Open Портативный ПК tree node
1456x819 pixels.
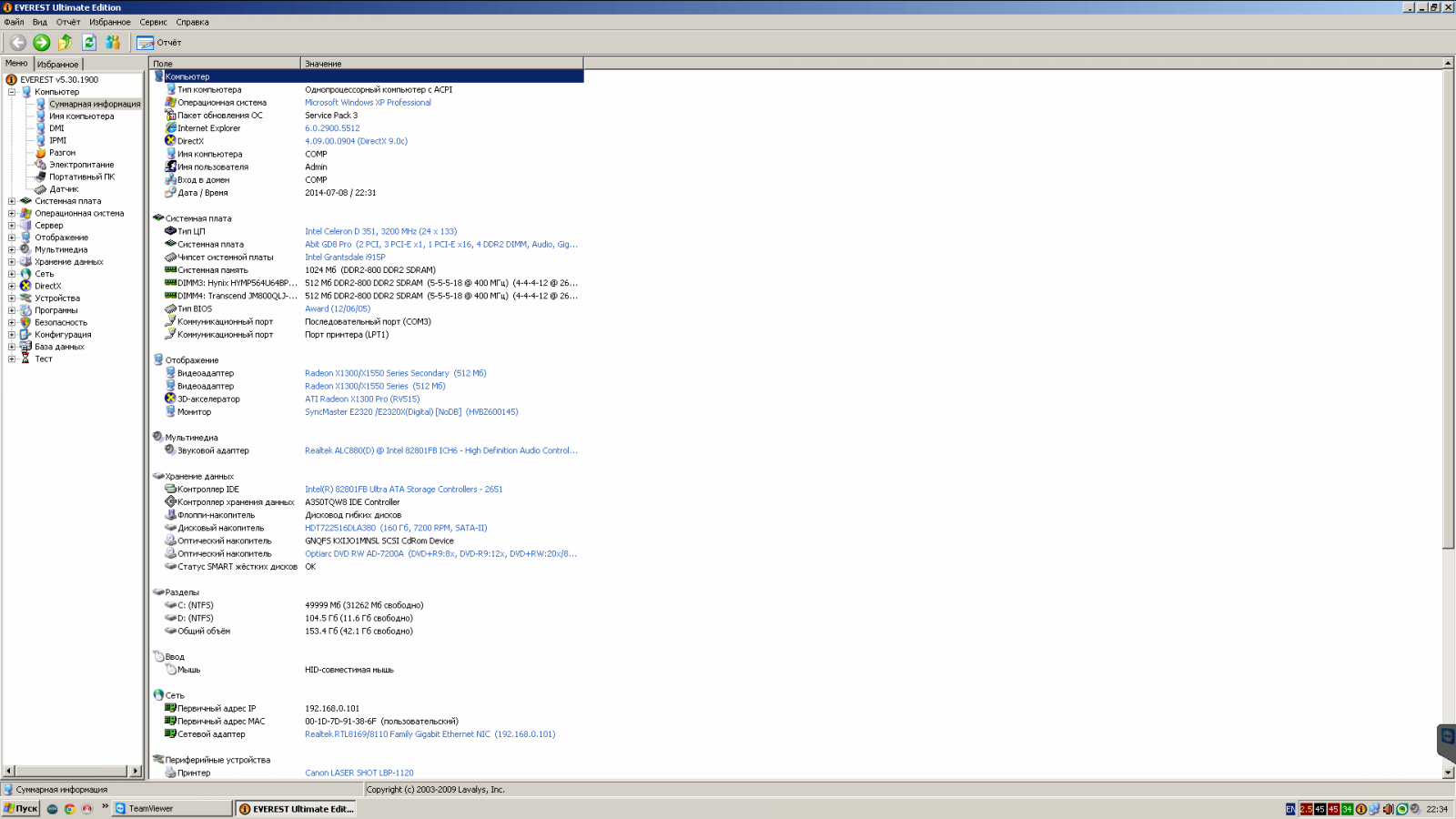[x=82, y=177]
